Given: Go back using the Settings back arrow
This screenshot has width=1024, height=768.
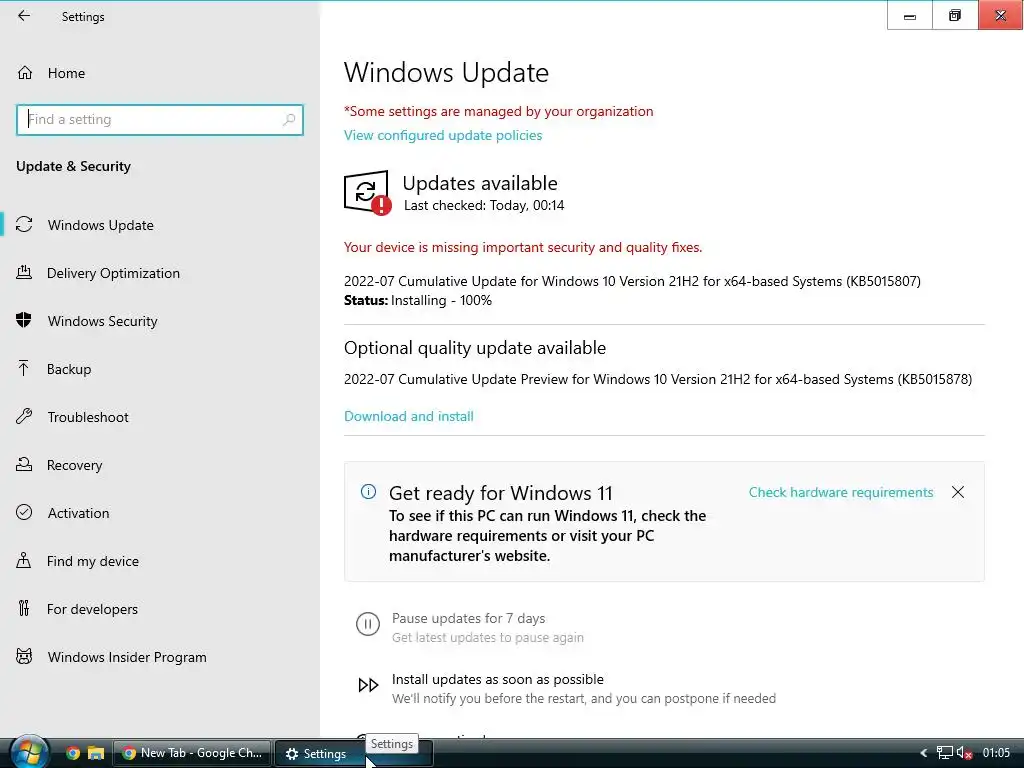Looking at the screenshot, I should [x=24, y=16].
